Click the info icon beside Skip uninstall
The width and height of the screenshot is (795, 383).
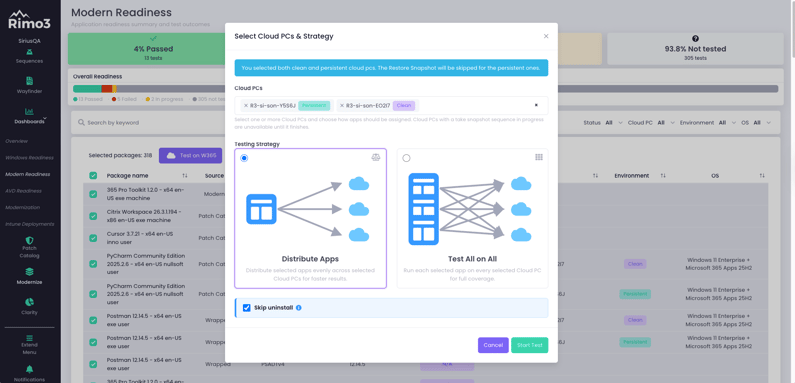pos(299,307)
